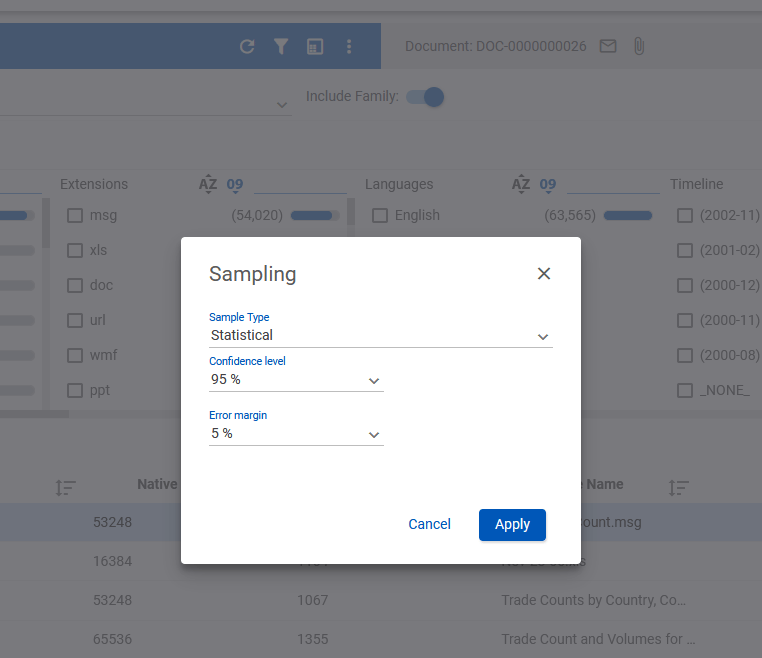Click the refresh icon in blue toolbar
The height and width of the screenshot is (658, 762).
click(x=247, y=47)
